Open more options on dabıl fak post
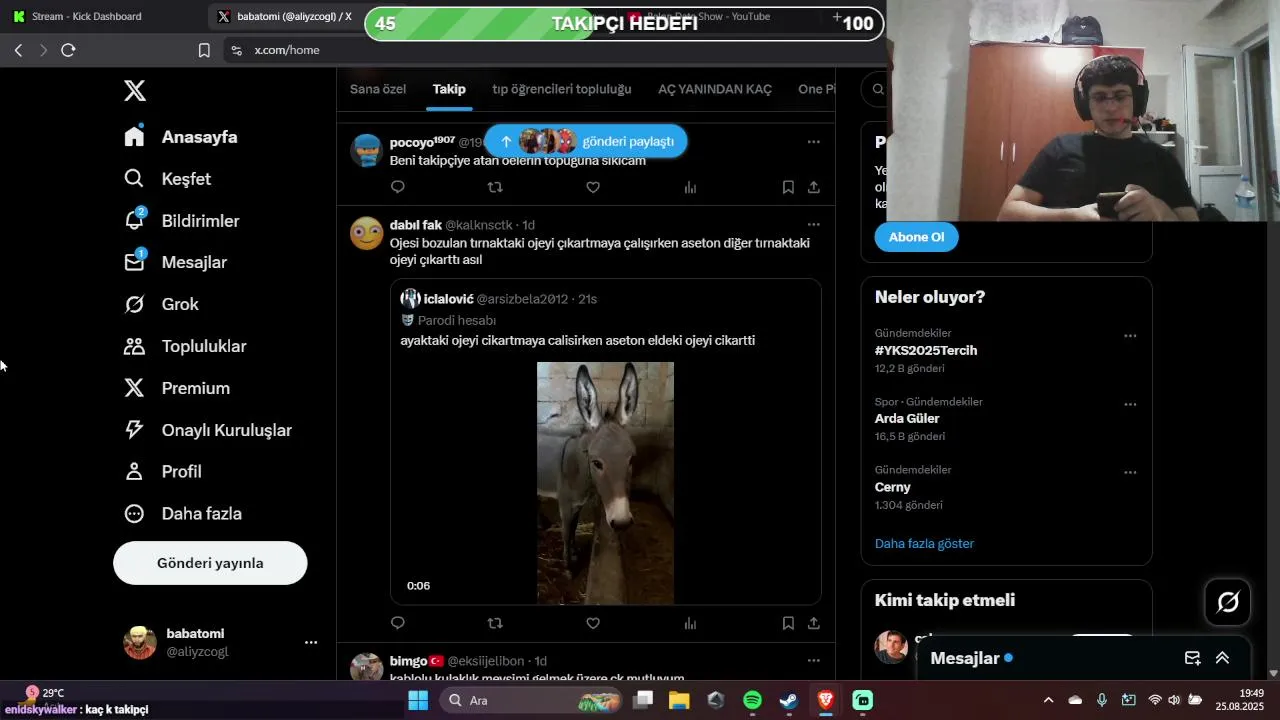The width and height of the screenshot is (1280, 720). pos(813,225)
